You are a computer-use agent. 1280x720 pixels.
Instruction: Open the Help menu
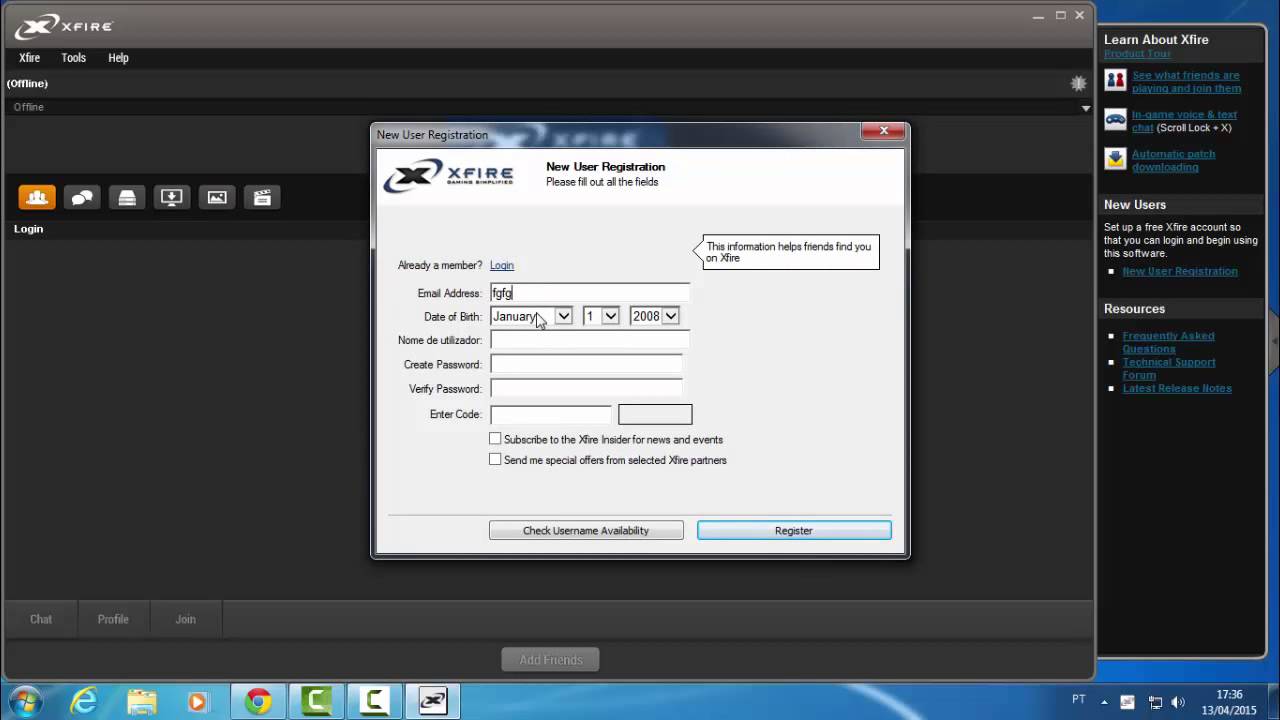(119, 58)
